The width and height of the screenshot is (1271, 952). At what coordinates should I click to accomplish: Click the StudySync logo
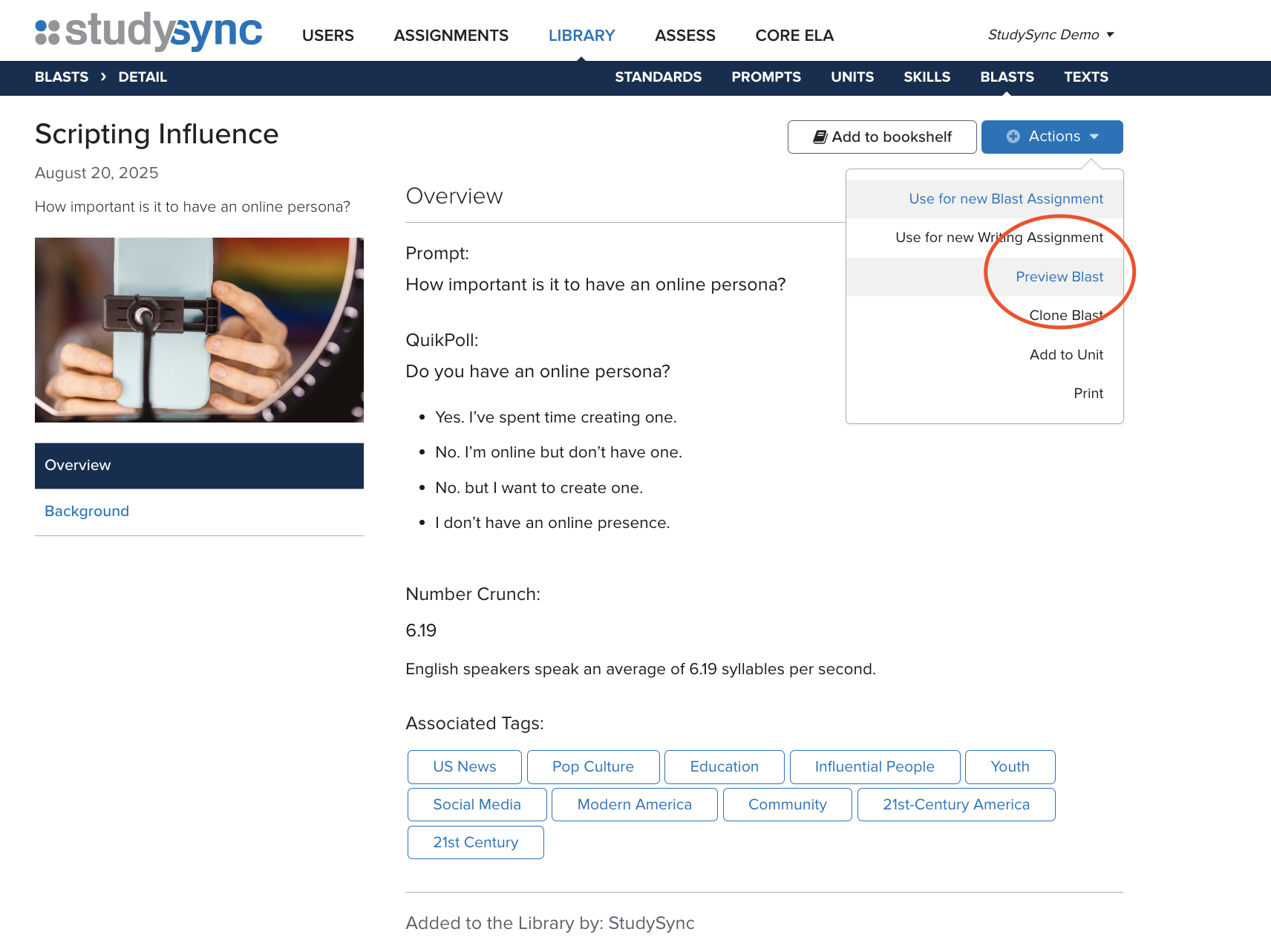148,32
